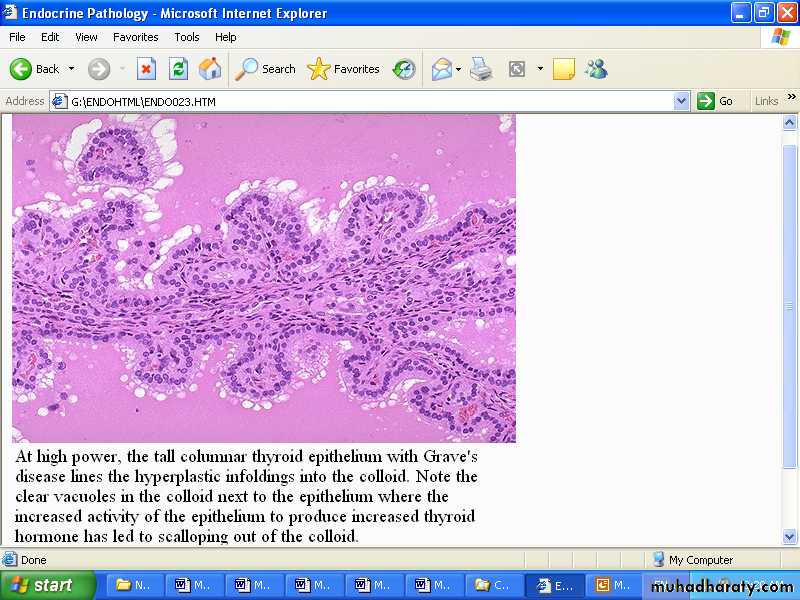Screen dimensions: 800x600
Task: Click the Go button
Action: pyautogui.click(x=716, y=101)
